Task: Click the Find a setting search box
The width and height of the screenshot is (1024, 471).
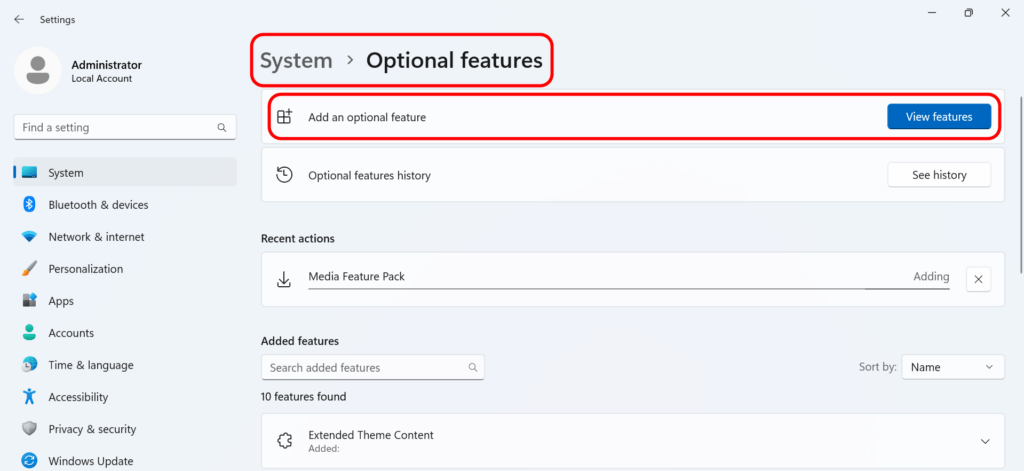Action: 125,127
